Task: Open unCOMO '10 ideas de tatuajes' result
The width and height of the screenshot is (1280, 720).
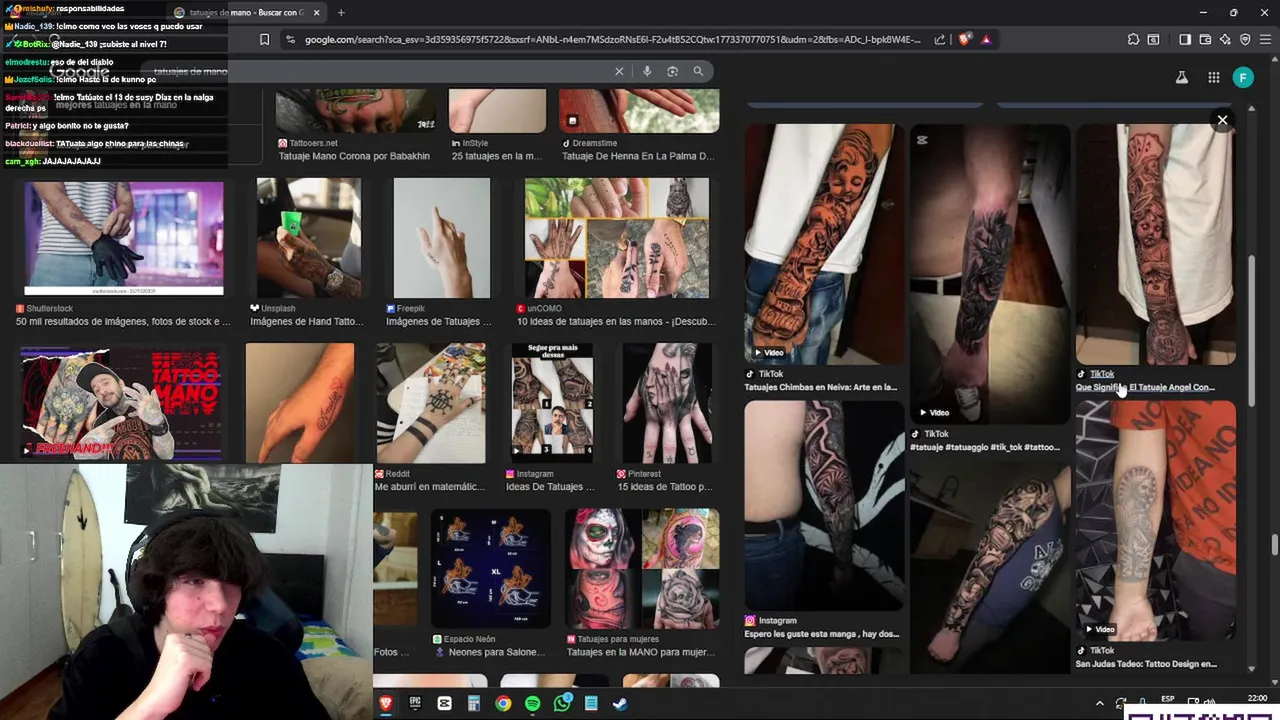Action: [x=617, y=322]
